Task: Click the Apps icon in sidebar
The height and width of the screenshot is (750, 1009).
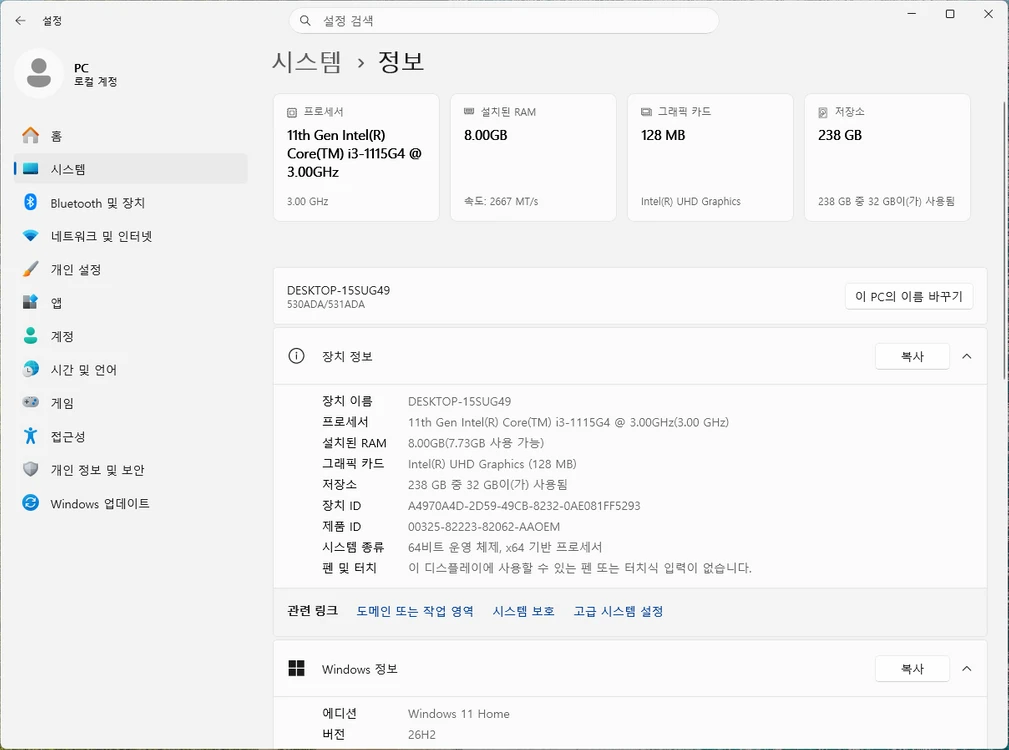Action: pos(30,302)
